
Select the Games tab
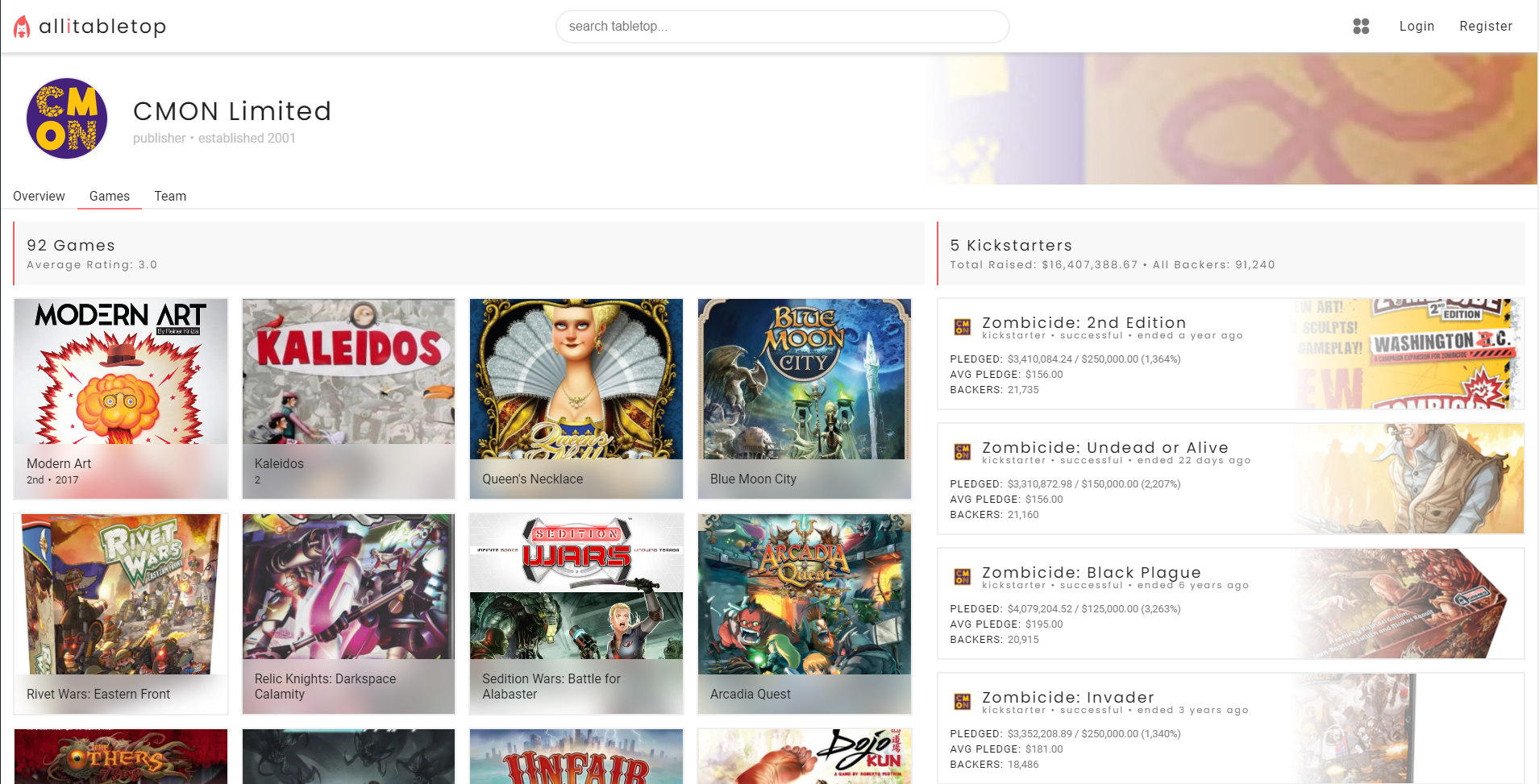pos(110,196)
